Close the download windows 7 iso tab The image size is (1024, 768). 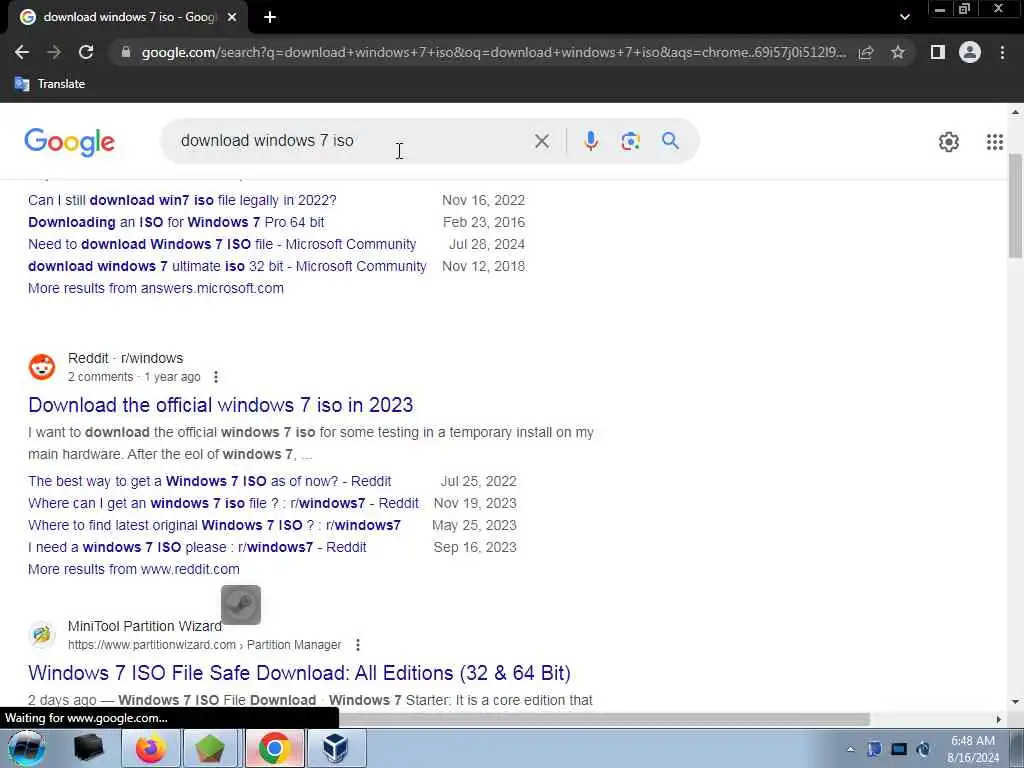pos(232,17)
